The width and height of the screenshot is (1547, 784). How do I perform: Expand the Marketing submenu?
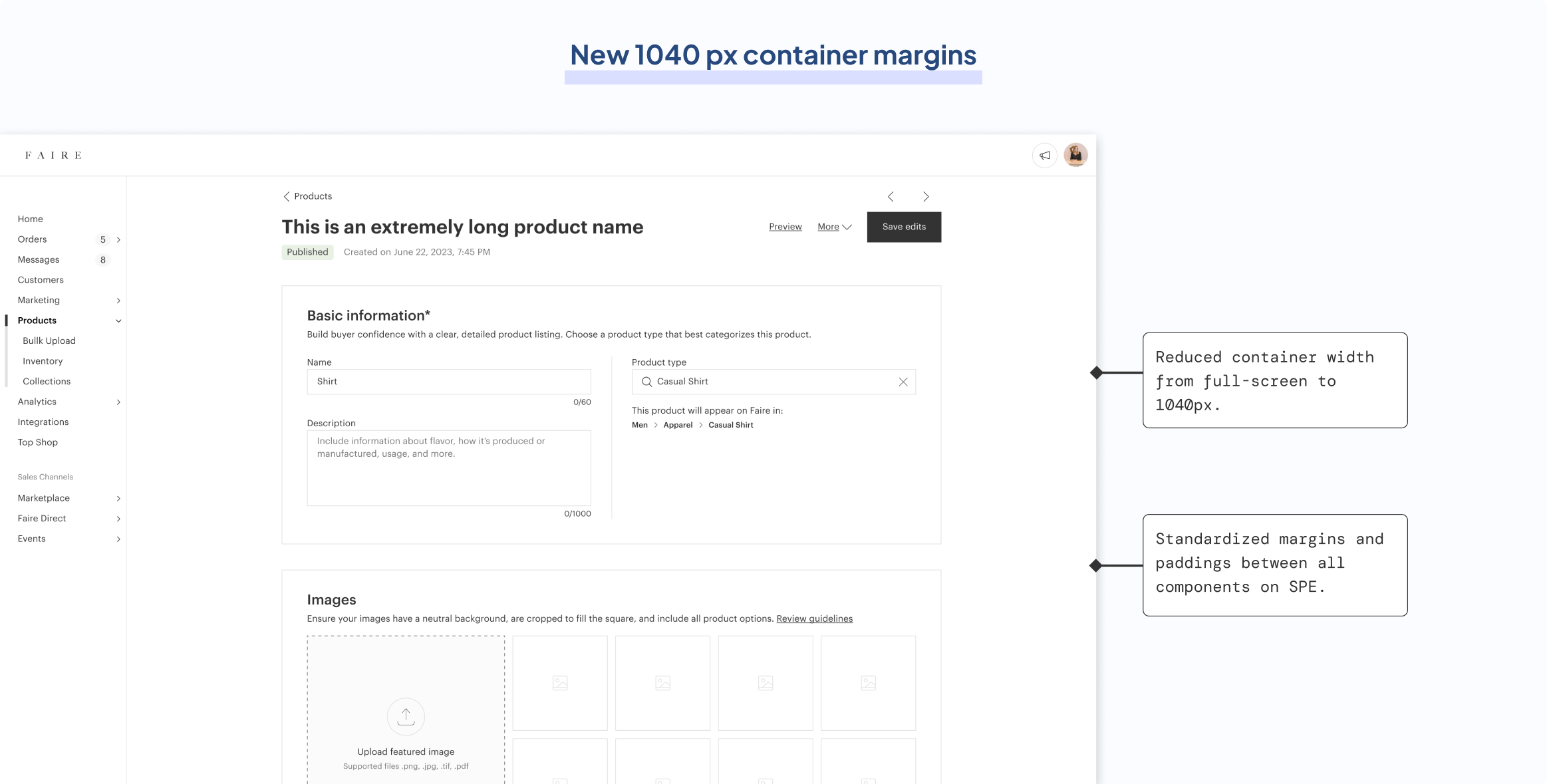point(118,301)
